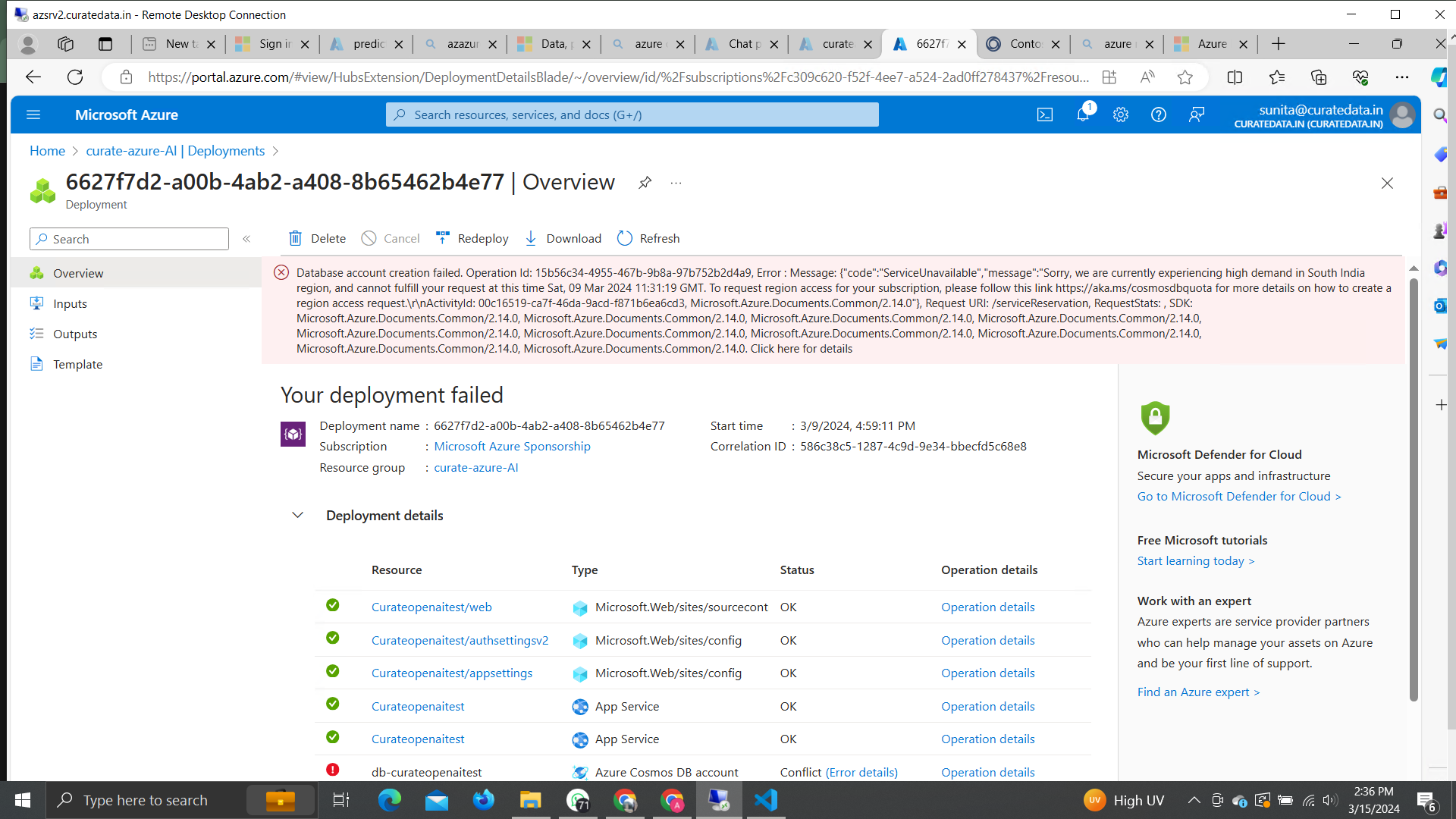1456x819 pixels.
Task: Open the feedback icon in header
Action: pyautogui.click(x=1197, y=115)
